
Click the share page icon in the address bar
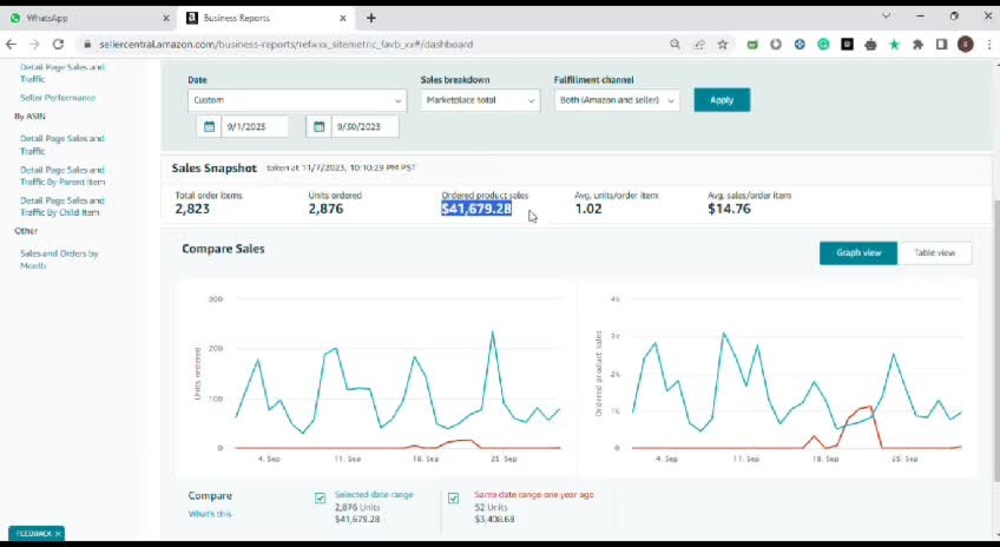700,44
